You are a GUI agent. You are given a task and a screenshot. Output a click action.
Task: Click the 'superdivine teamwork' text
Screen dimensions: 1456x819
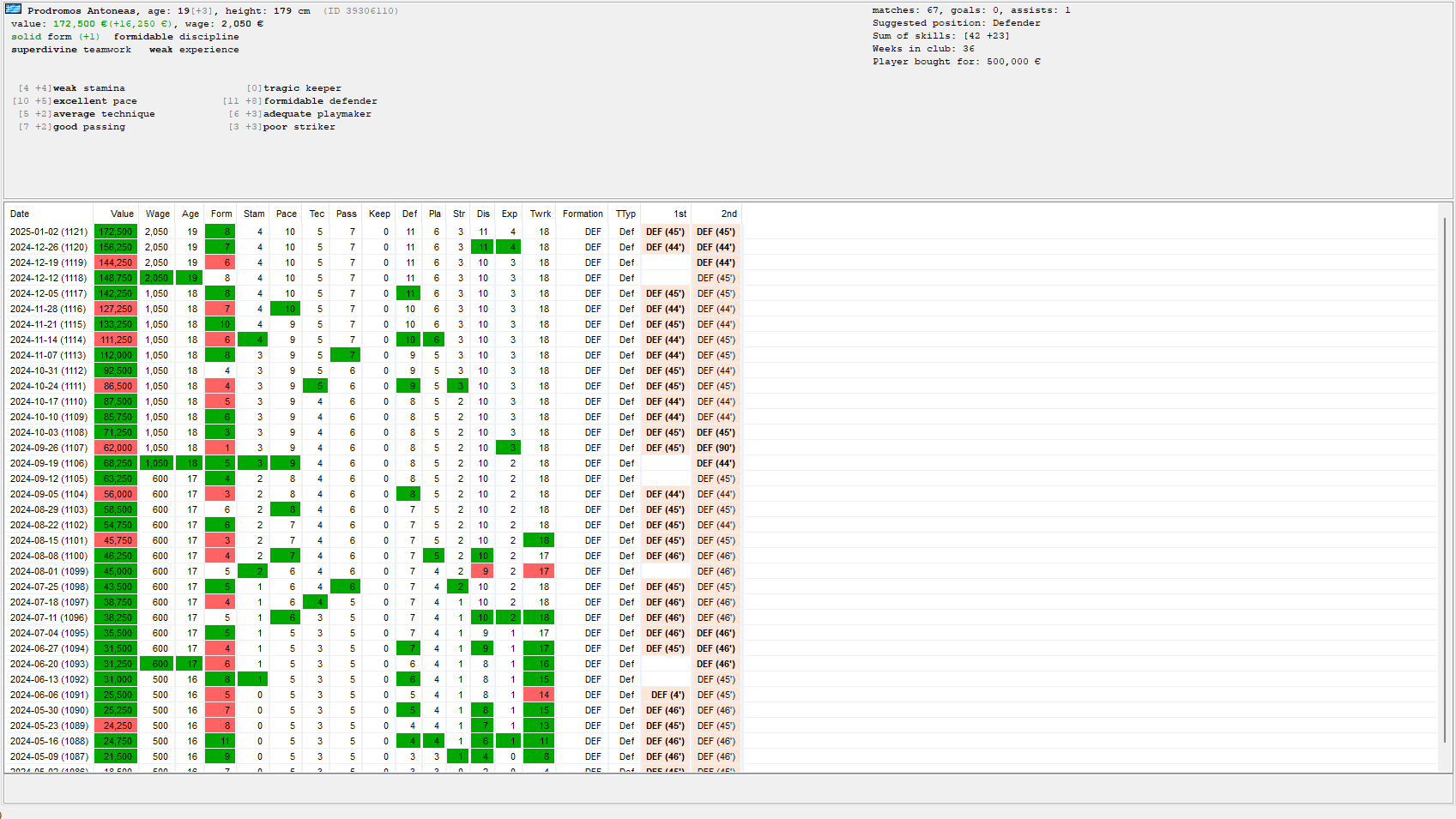71,50
